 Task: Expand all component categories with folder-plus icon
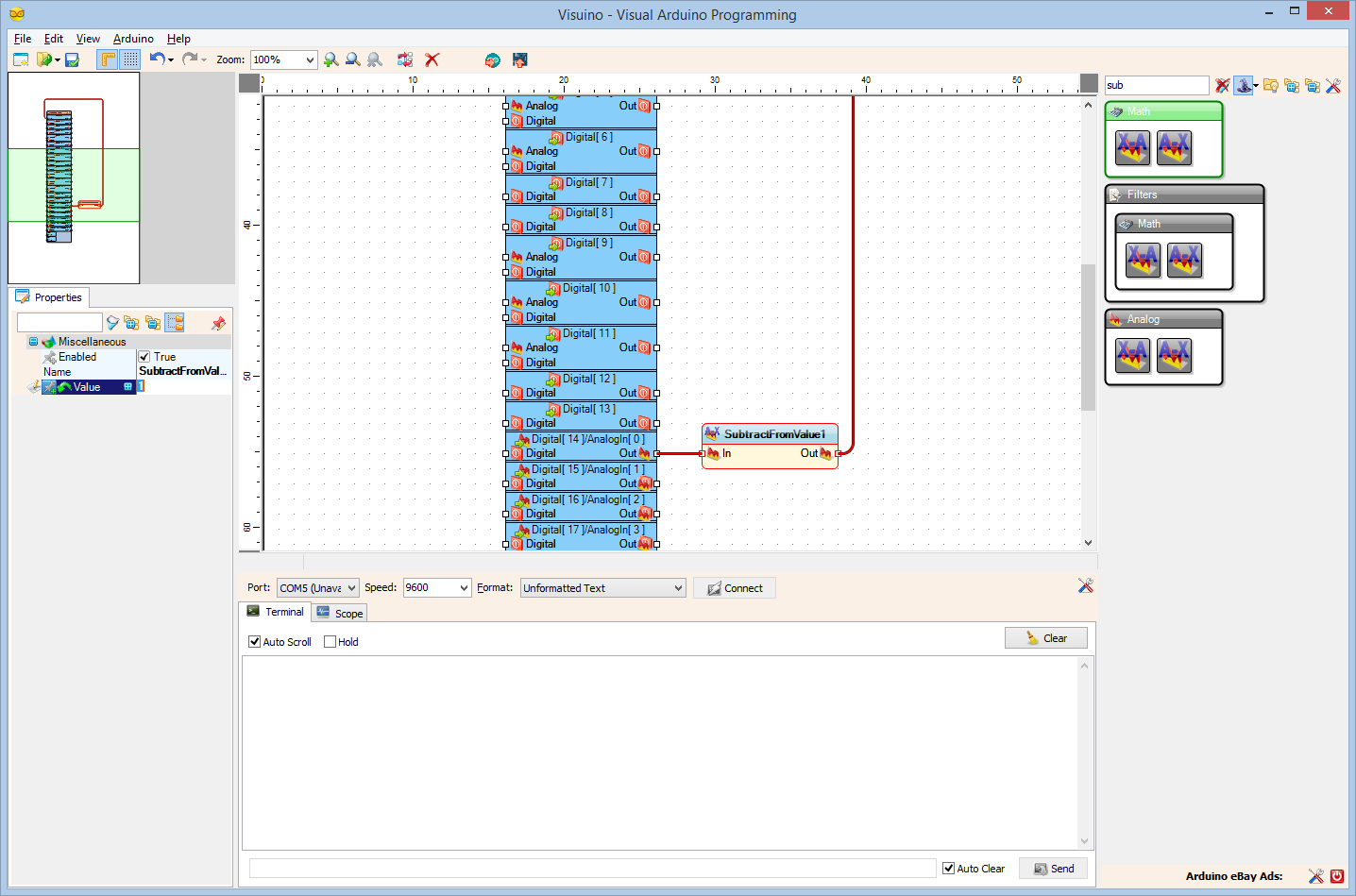coord(1293,85)
